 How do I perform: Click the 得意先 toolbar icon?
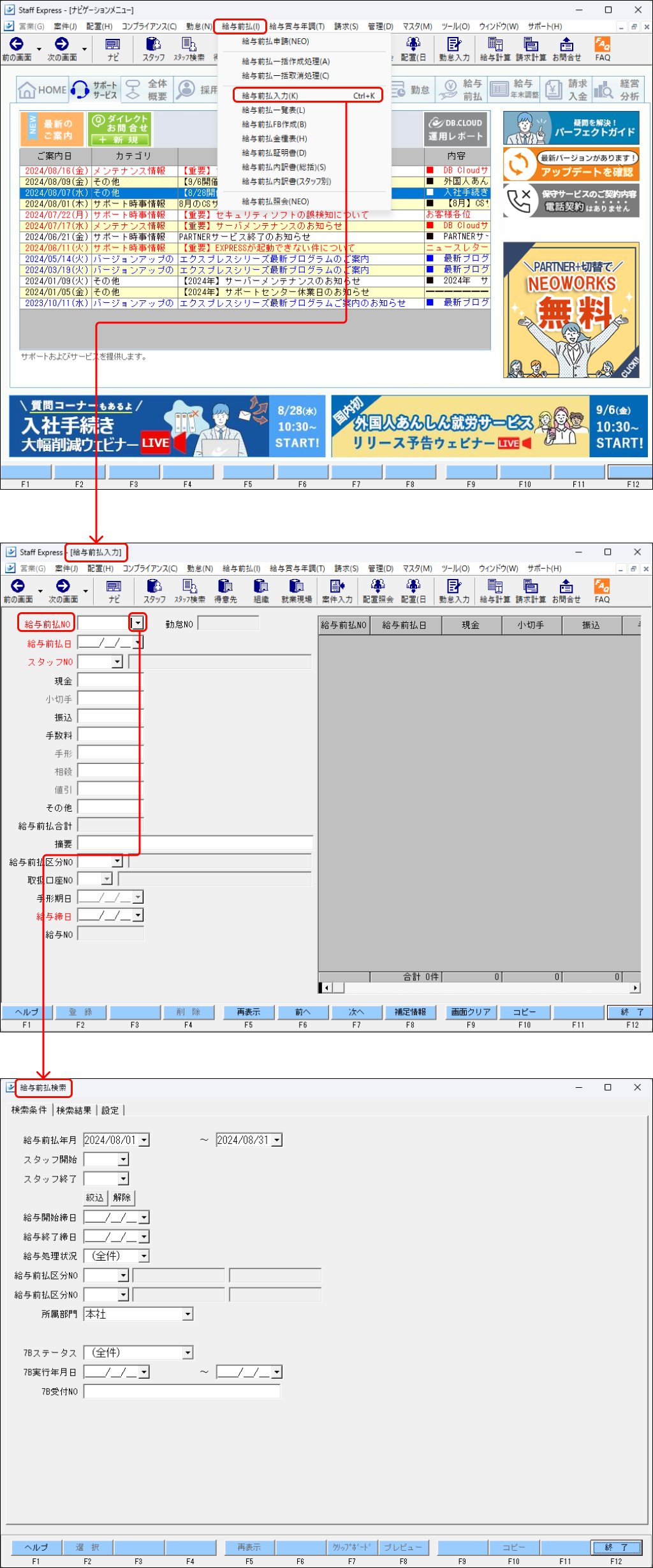(x=225, y=590)
